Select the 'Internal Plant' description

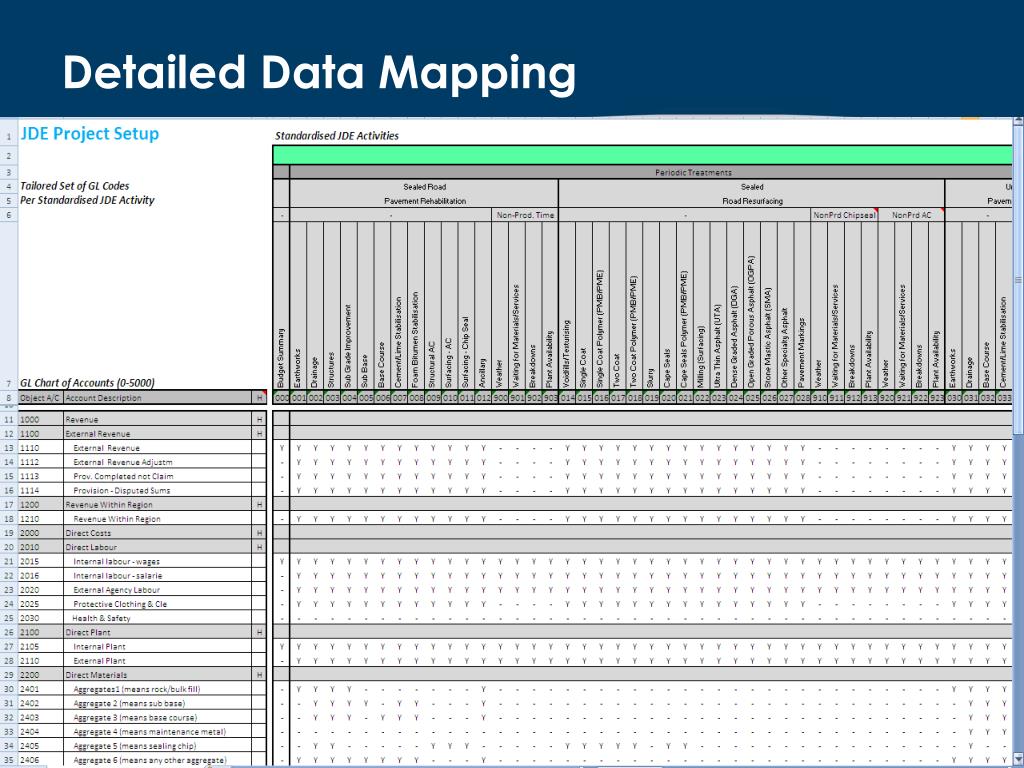point(99,647)
